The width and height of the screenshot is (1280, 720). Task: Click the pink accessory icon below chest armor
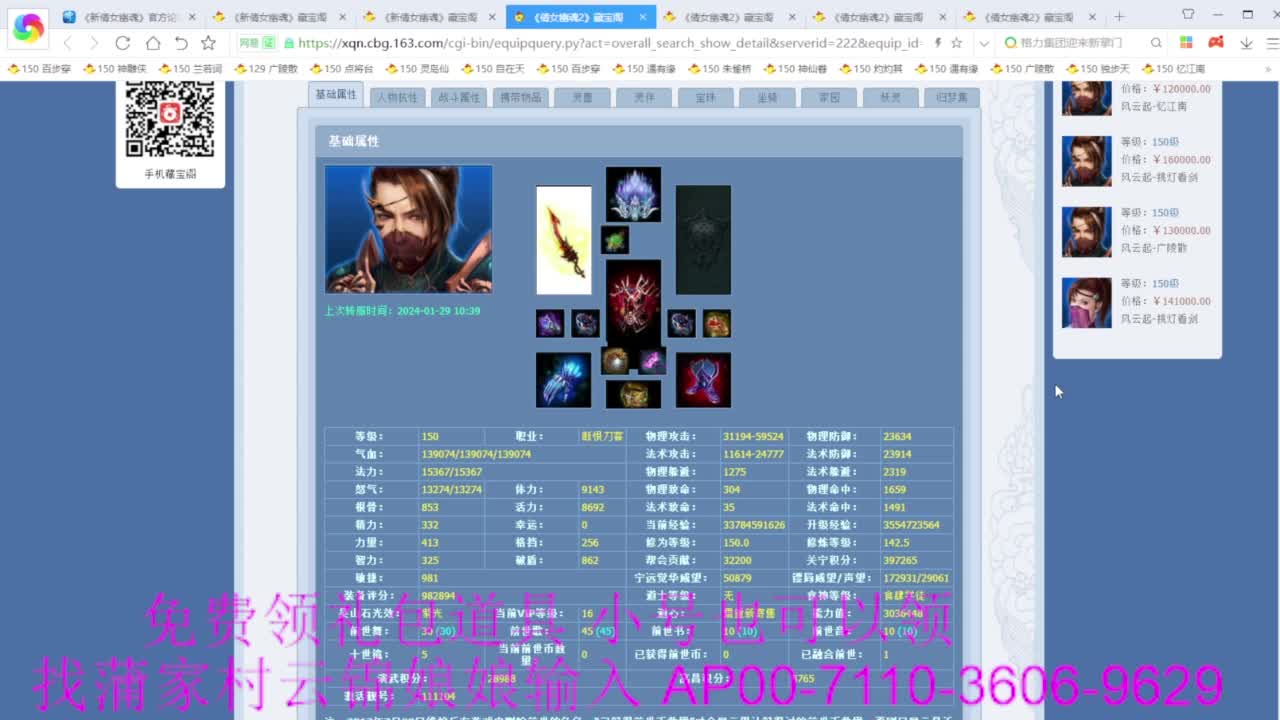pos(652,361)
